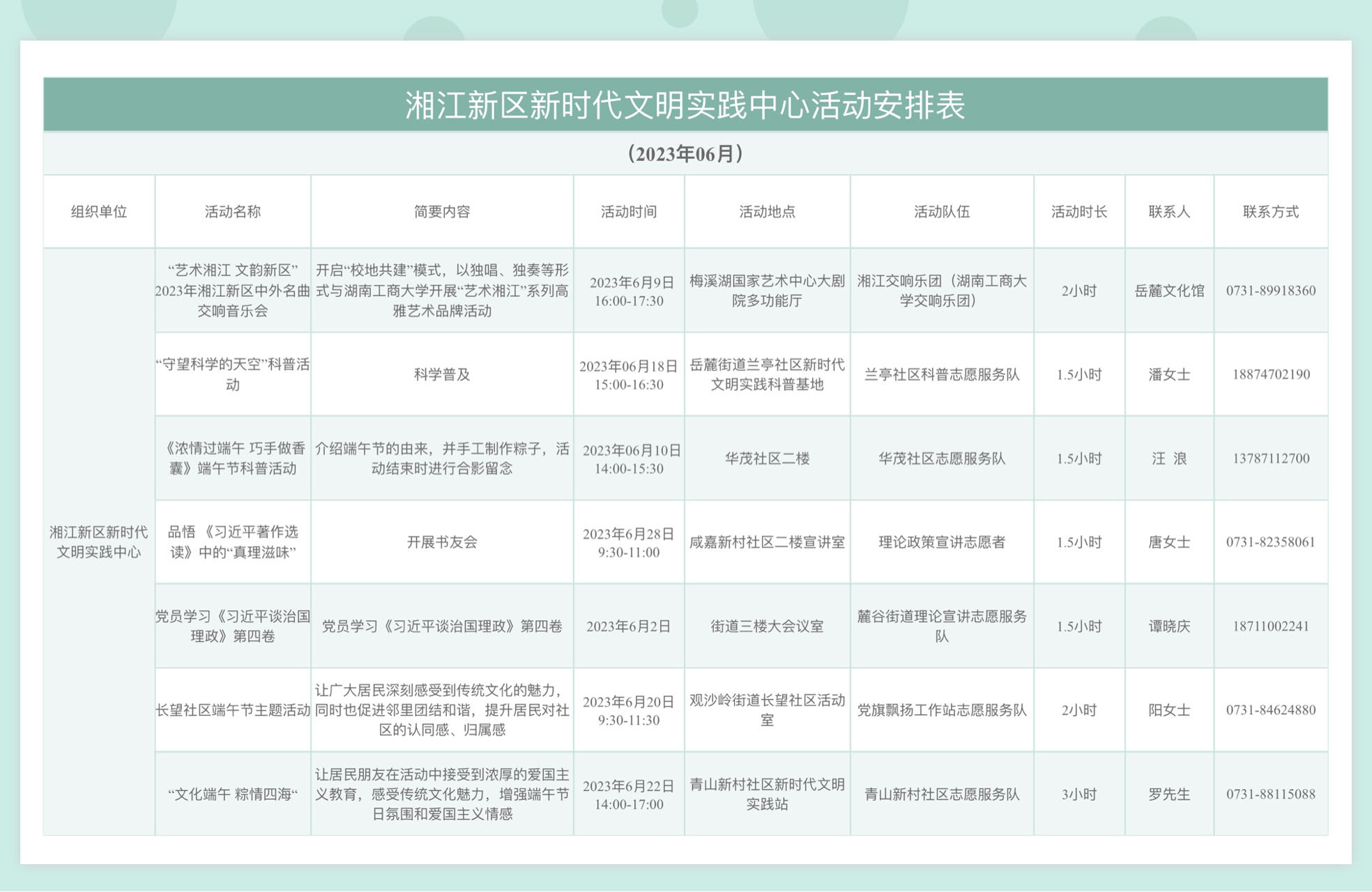Select the 青山新村社区志愿服务队 cell
This screenshot has width=1372, height=892.
pos(942,794)
